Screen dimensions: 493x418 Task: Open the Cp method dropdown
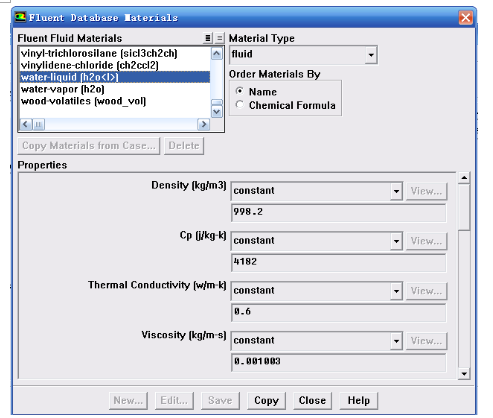coord(396,241)
